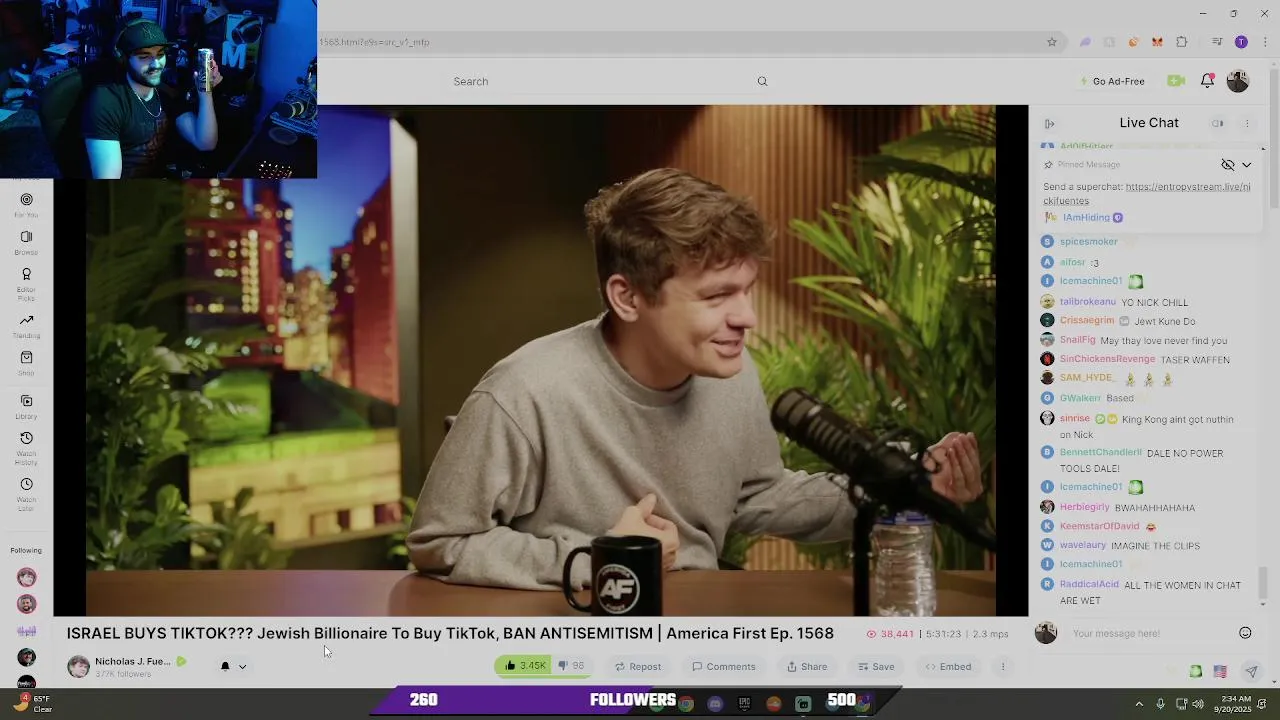
Task: Open Watch History in the sidebar
Action: (26, 448)
